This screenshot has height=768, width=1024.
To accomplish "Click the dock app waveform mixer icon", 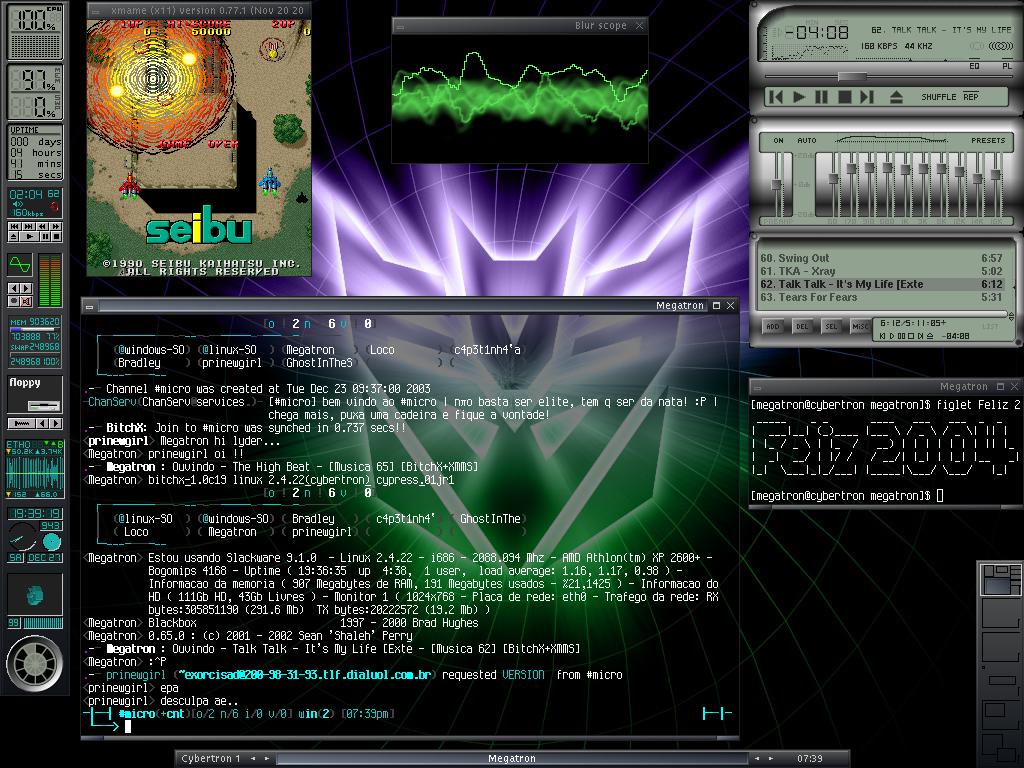I will point(20,265).
